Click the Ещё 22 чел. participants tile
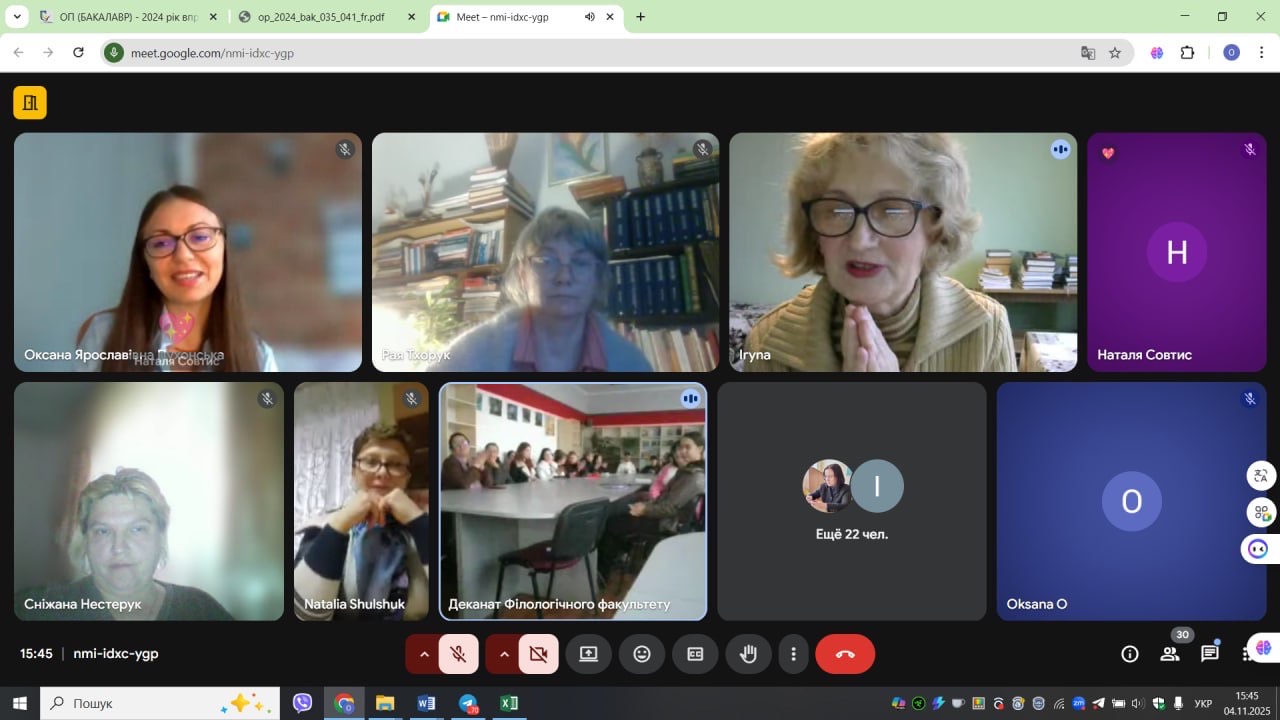This screenshot has height=720, width=1280. click(852, 501)
